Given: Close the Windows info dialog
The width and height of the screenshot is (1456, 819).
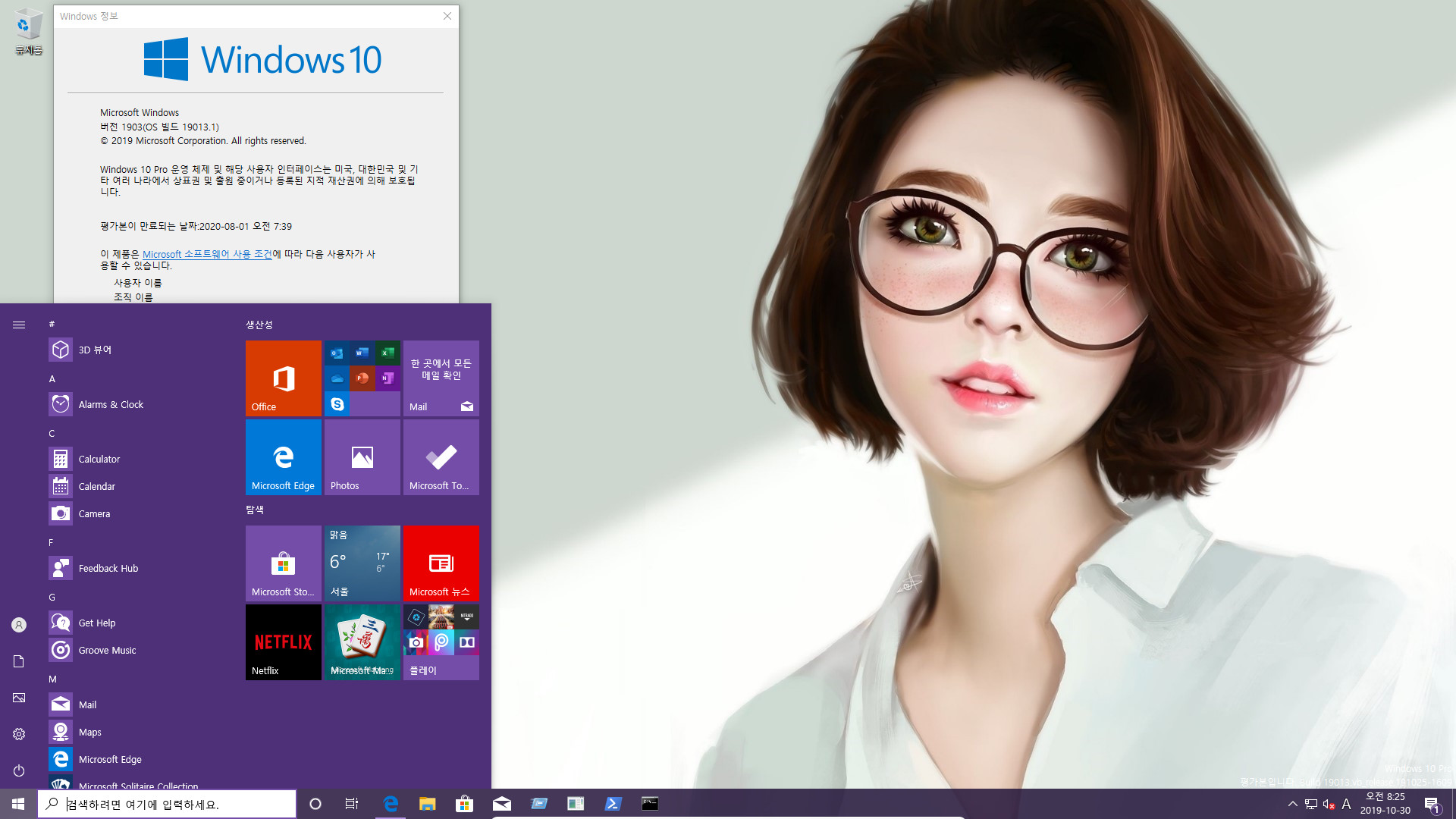Looking at the screenshot, I should click(x=447, y=16).
